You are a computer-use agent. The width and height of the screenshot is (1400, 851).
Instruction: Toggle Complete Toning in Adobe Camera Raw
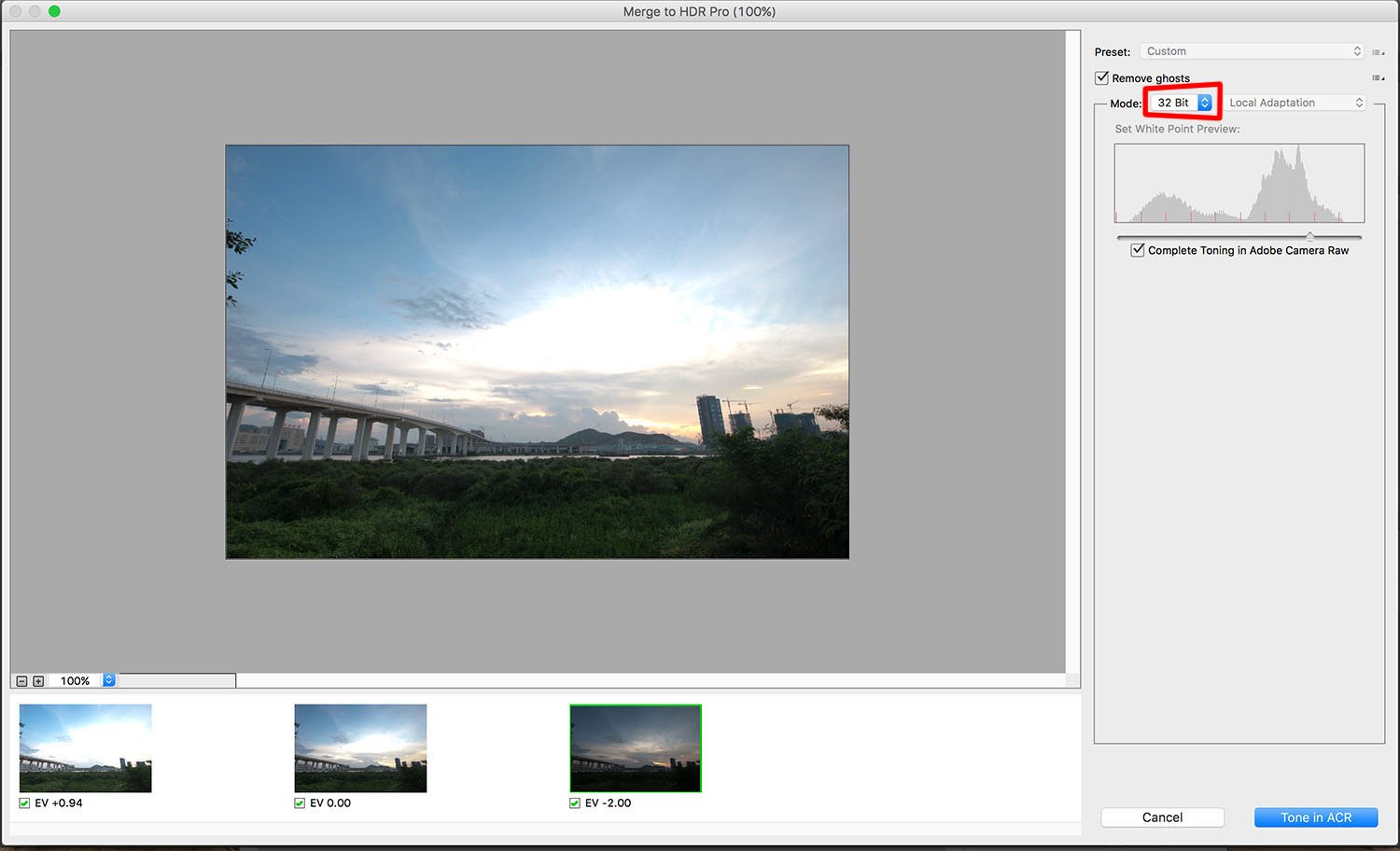tap(1137, 250)
